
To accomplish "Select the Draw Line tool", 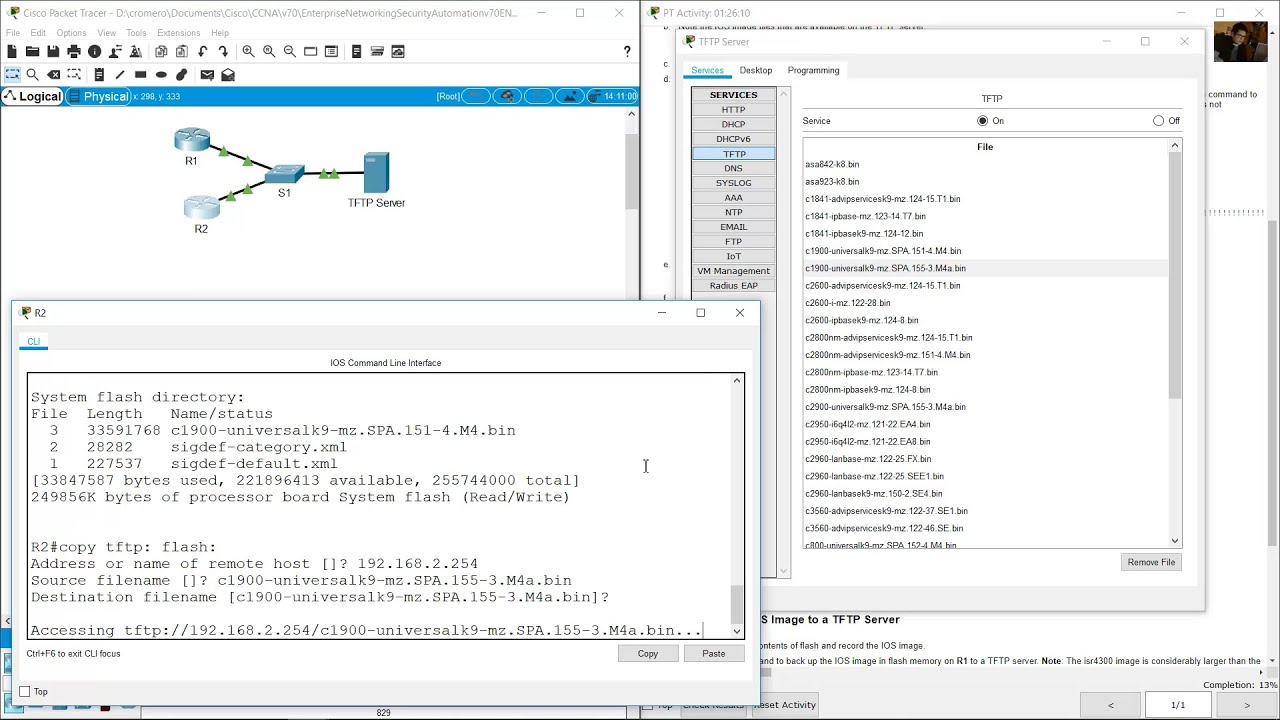I will (x=120, y=75).
